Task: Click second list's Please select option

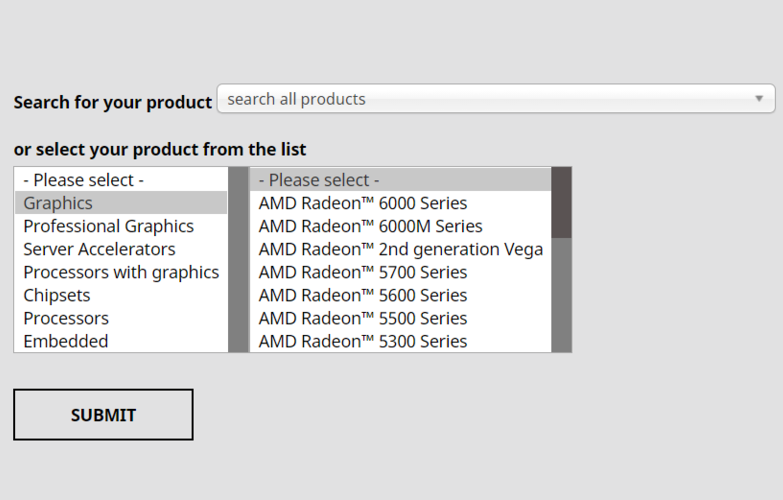Action: pyautogui.click(x=400, y=180)
